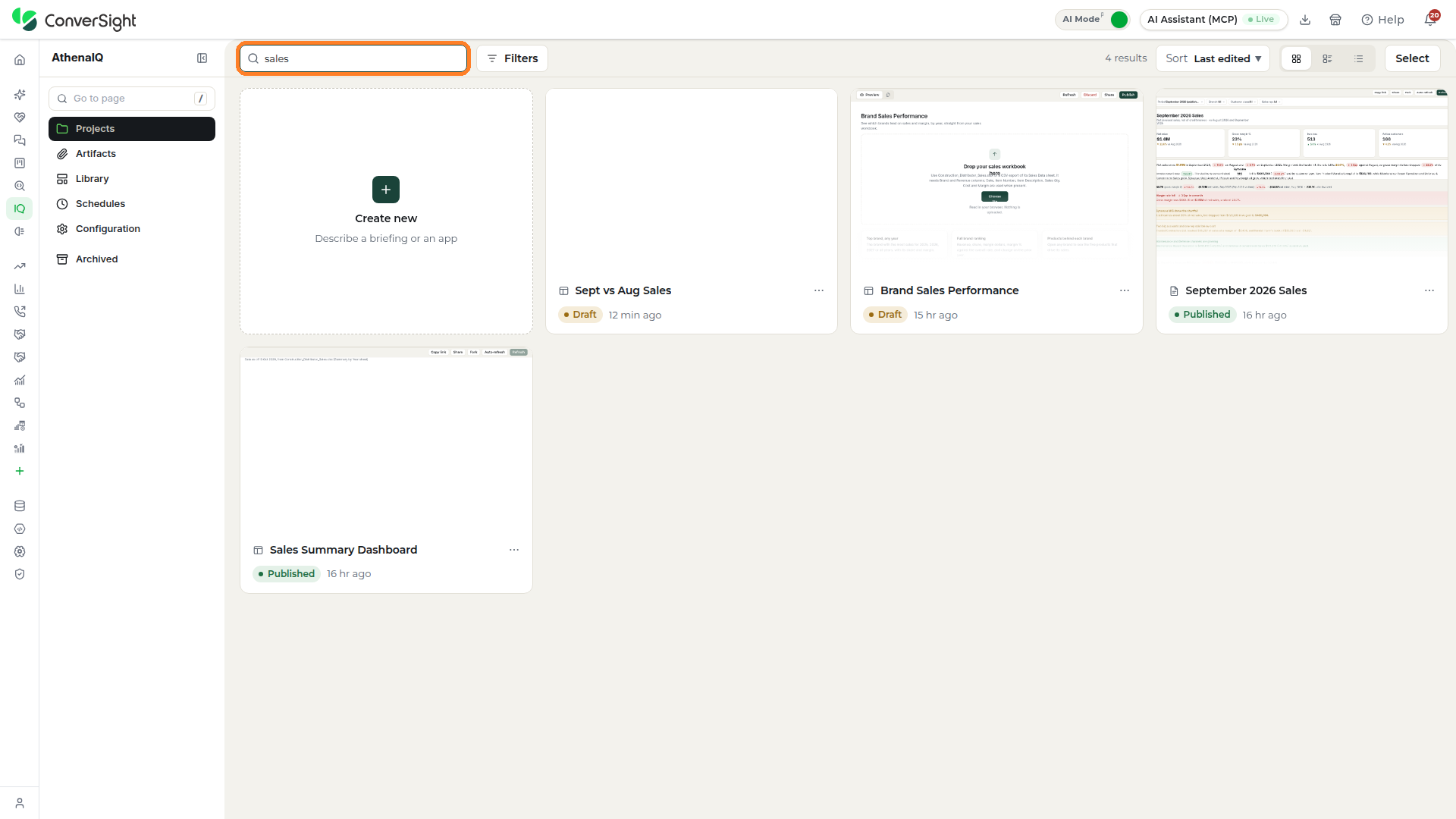Viewport: 1456px width, 819px height.
Task: Open Sales Summary Dashboard title
Action: point(344,550)
